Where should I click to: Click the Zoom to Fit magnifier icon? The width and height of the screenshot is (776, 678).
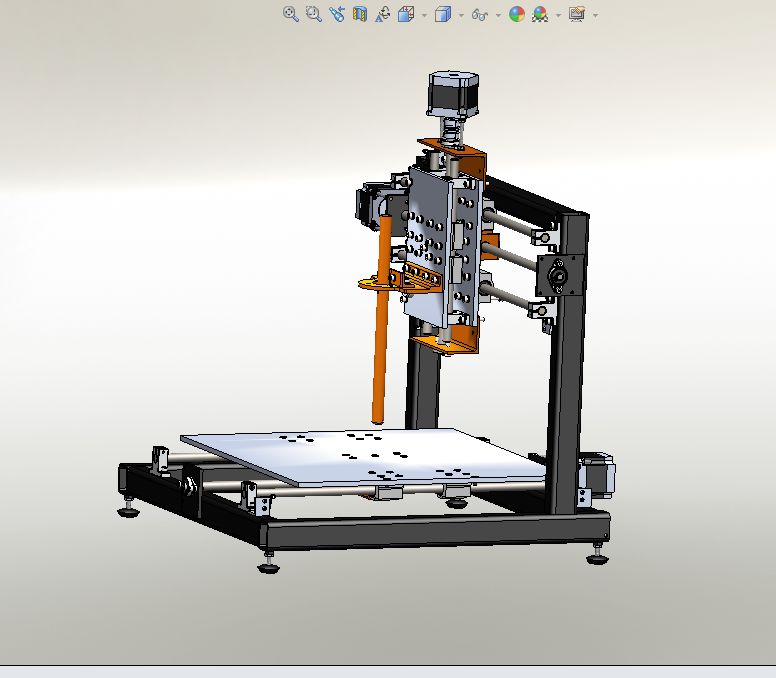tap(291, 14)
